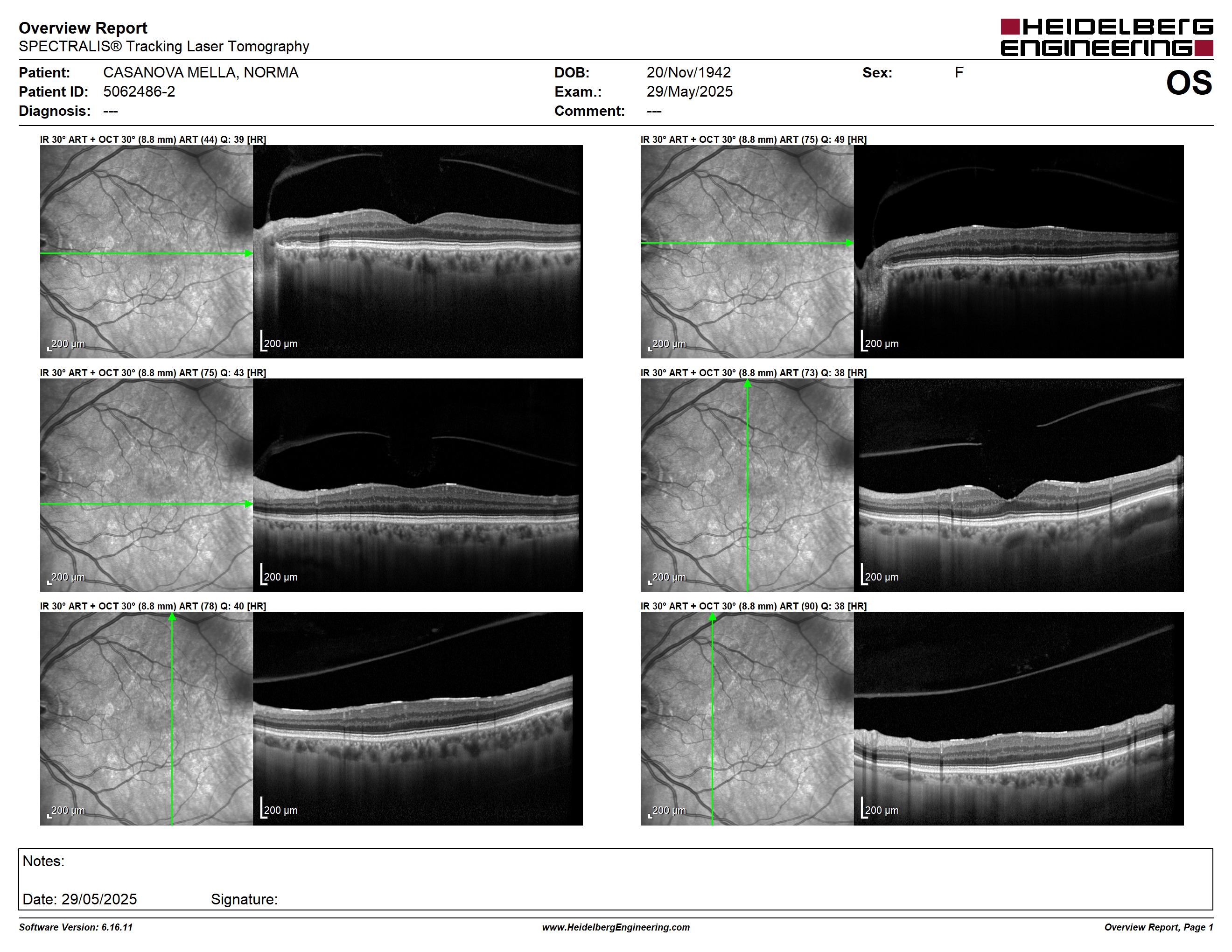Click the scan caption with ART (78) Q: 40
This screenshot has width=1232, height=952.
click(x=153, y=606)
